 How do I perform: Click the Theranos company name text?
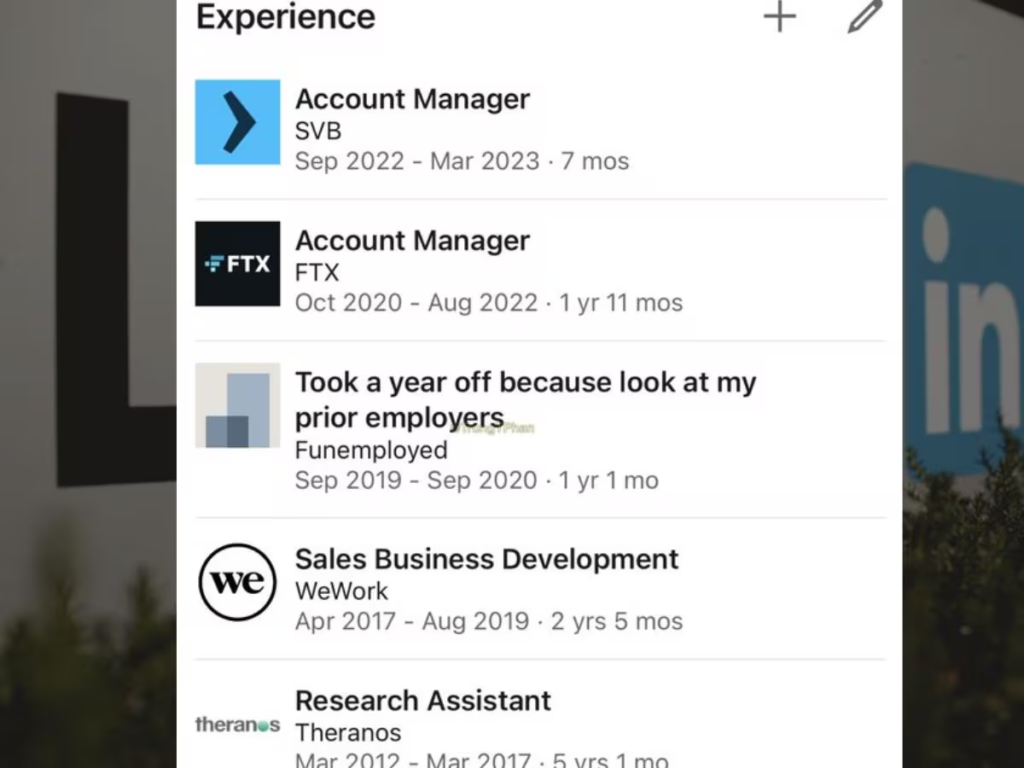pyautogui.click(x=348, y=733)
